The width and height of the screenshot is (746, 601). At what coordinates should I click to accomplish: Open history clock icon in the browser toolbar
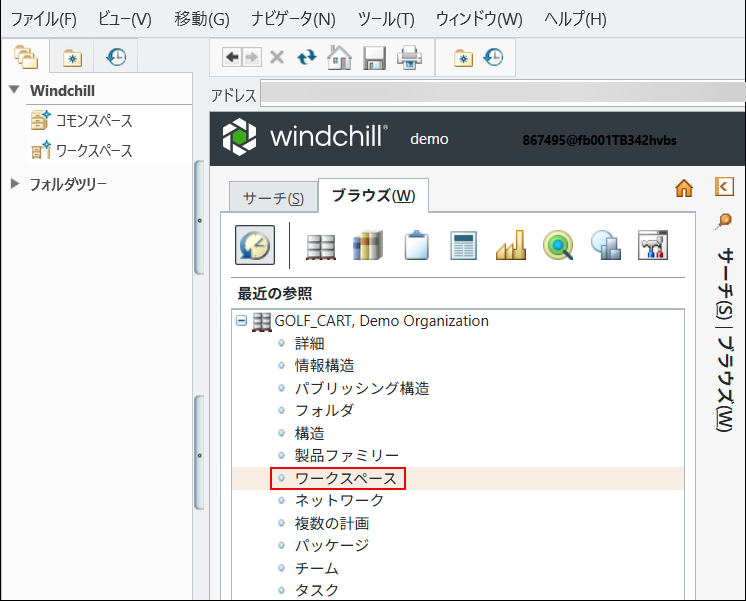[493, 57]
